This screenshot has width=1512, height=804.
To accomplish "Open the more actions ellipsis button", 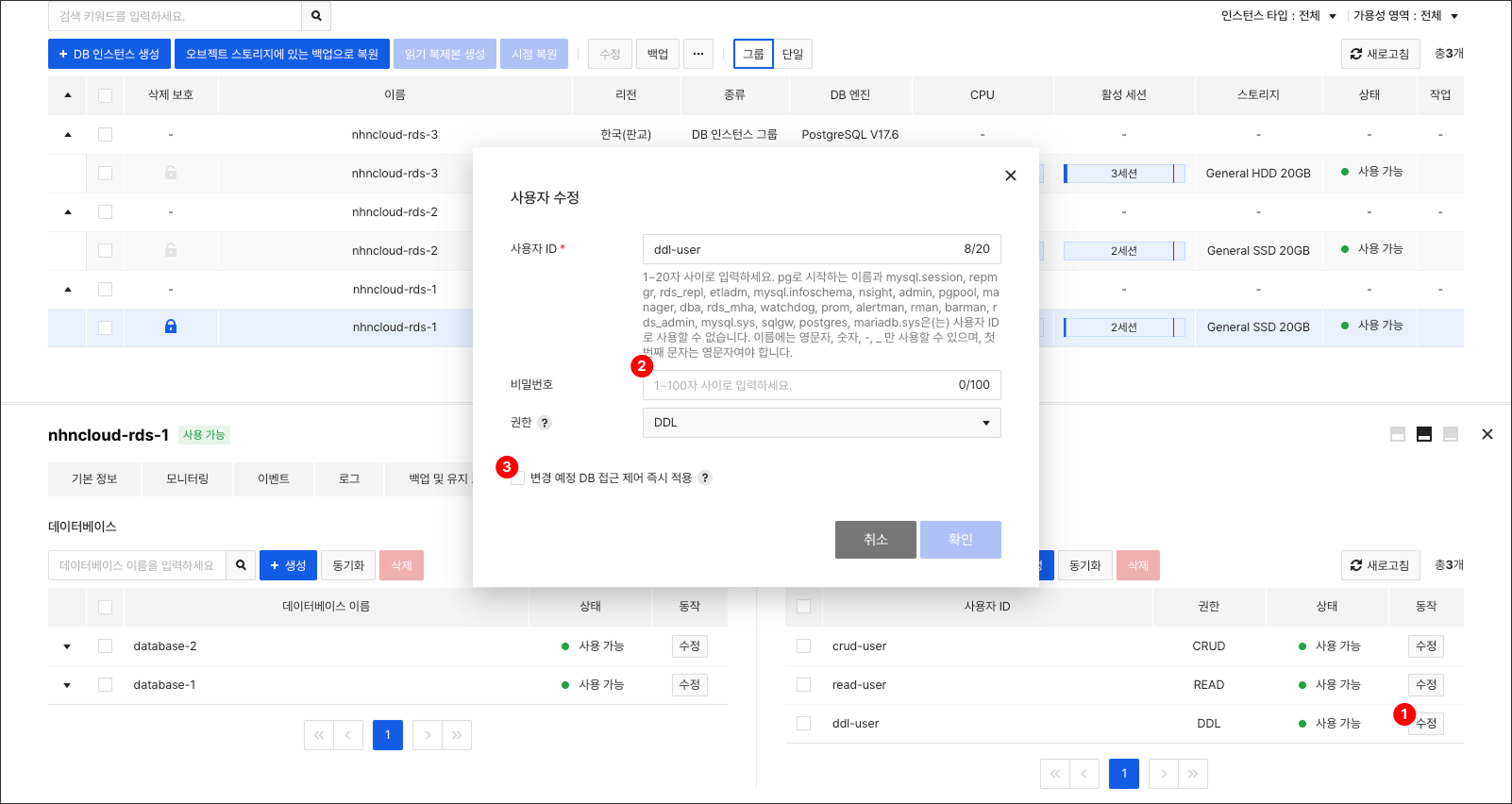I will [x=698, y=54].
